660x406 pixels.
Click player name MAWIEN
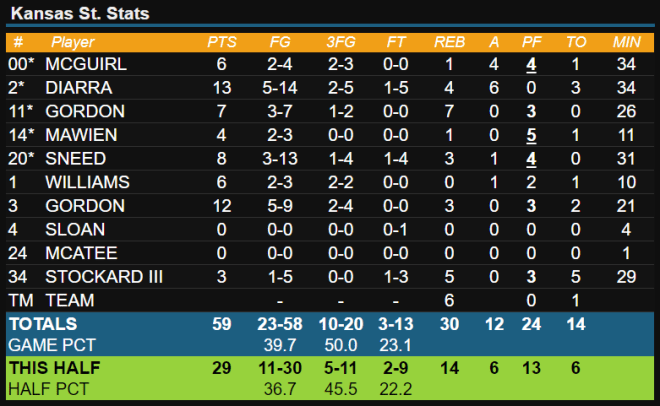81,135
